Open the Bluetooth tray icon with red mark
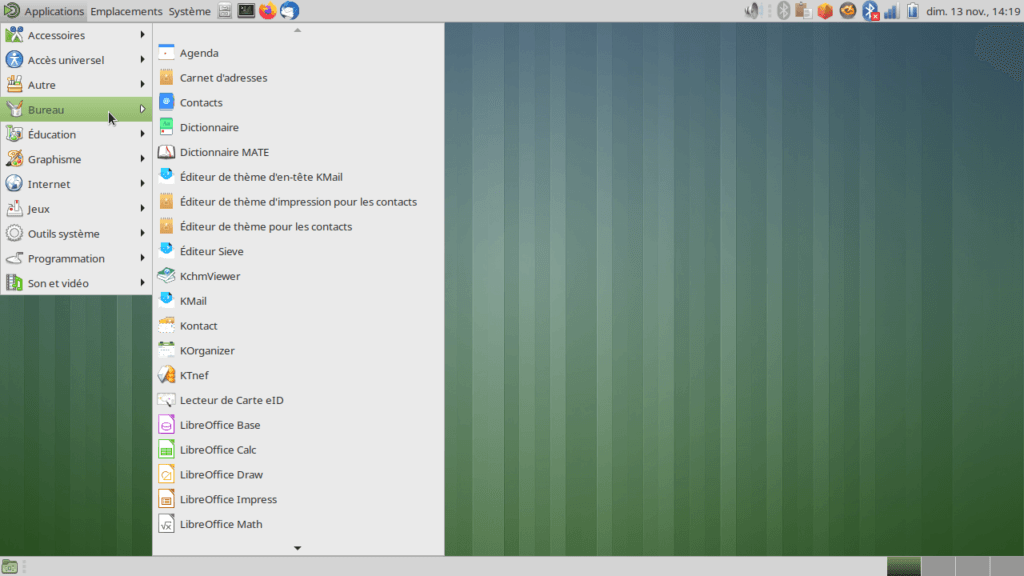This screenshot has height=576, width=1024. point(871,10)
